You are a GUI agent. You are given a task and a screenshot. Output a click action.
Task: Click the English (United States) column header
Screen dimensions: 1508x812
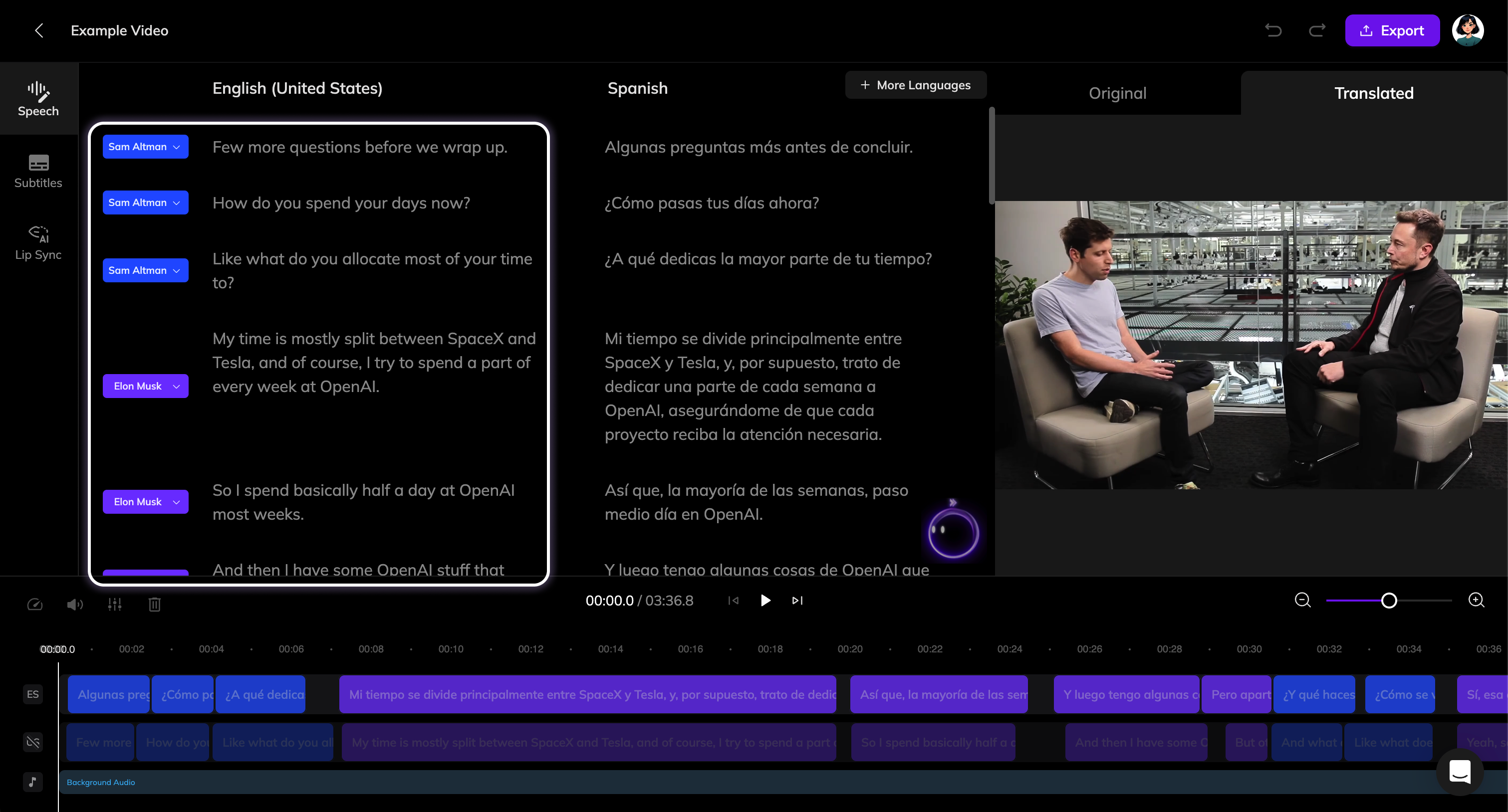coord(297,88)
